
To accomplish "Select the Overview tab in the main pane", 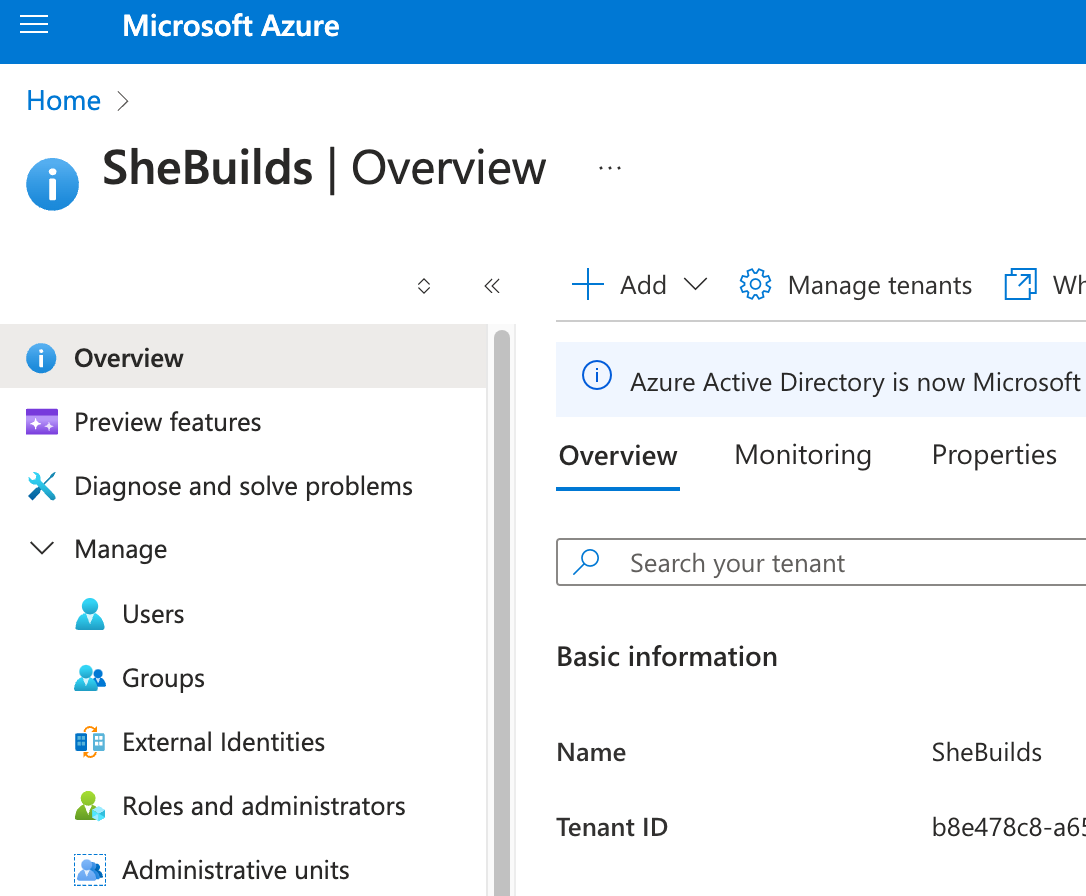I will (x=618, y=456).
